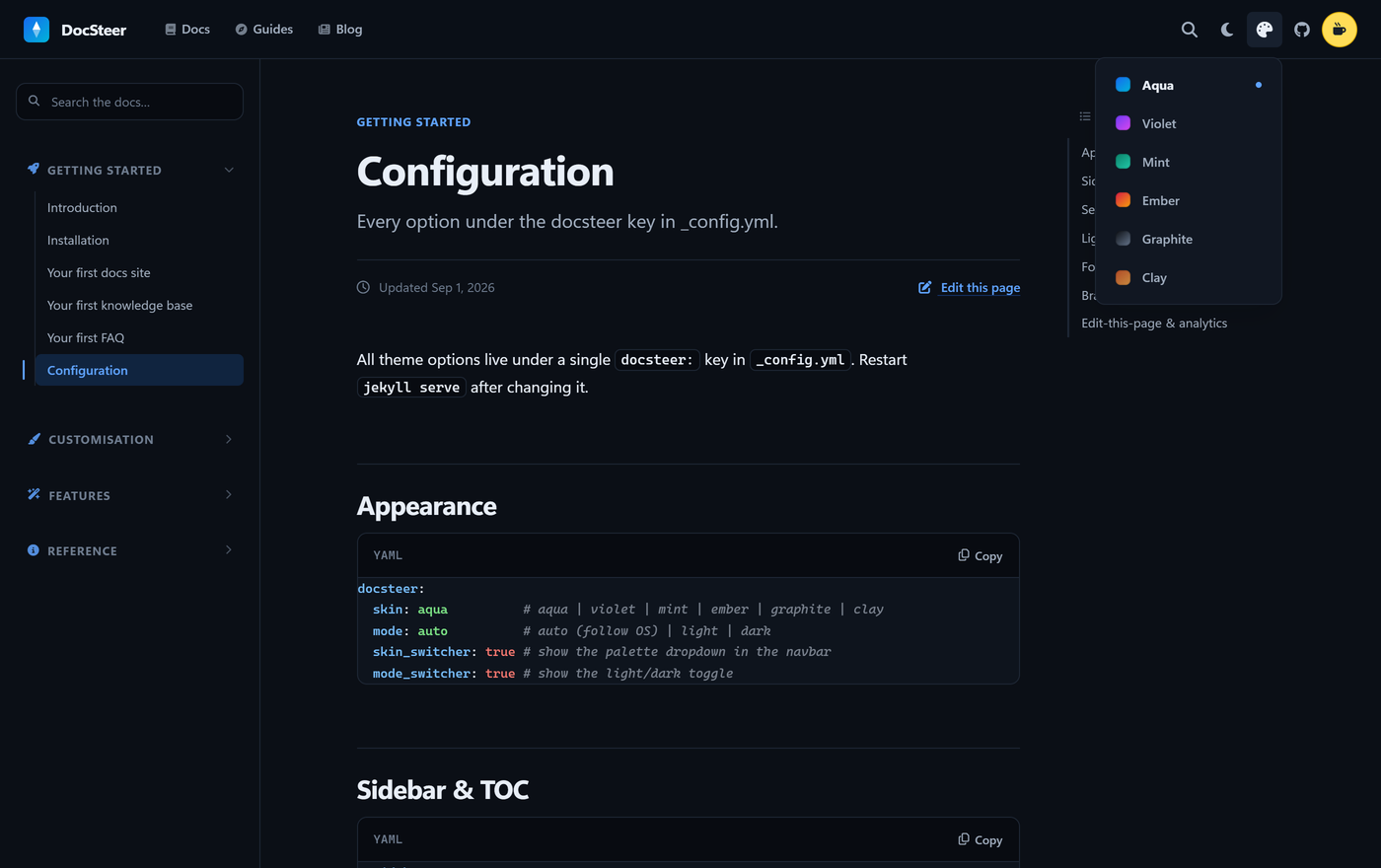Select the Clay skin option
The width and height of the screenshot is (1381, 868).
[x=1189, y=277]
